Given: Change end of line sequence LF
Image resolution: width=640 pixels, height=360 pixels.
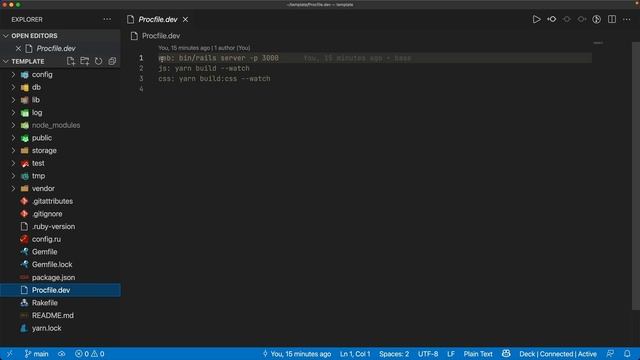Looking at the screenshot, I should (x=451, y=354).
